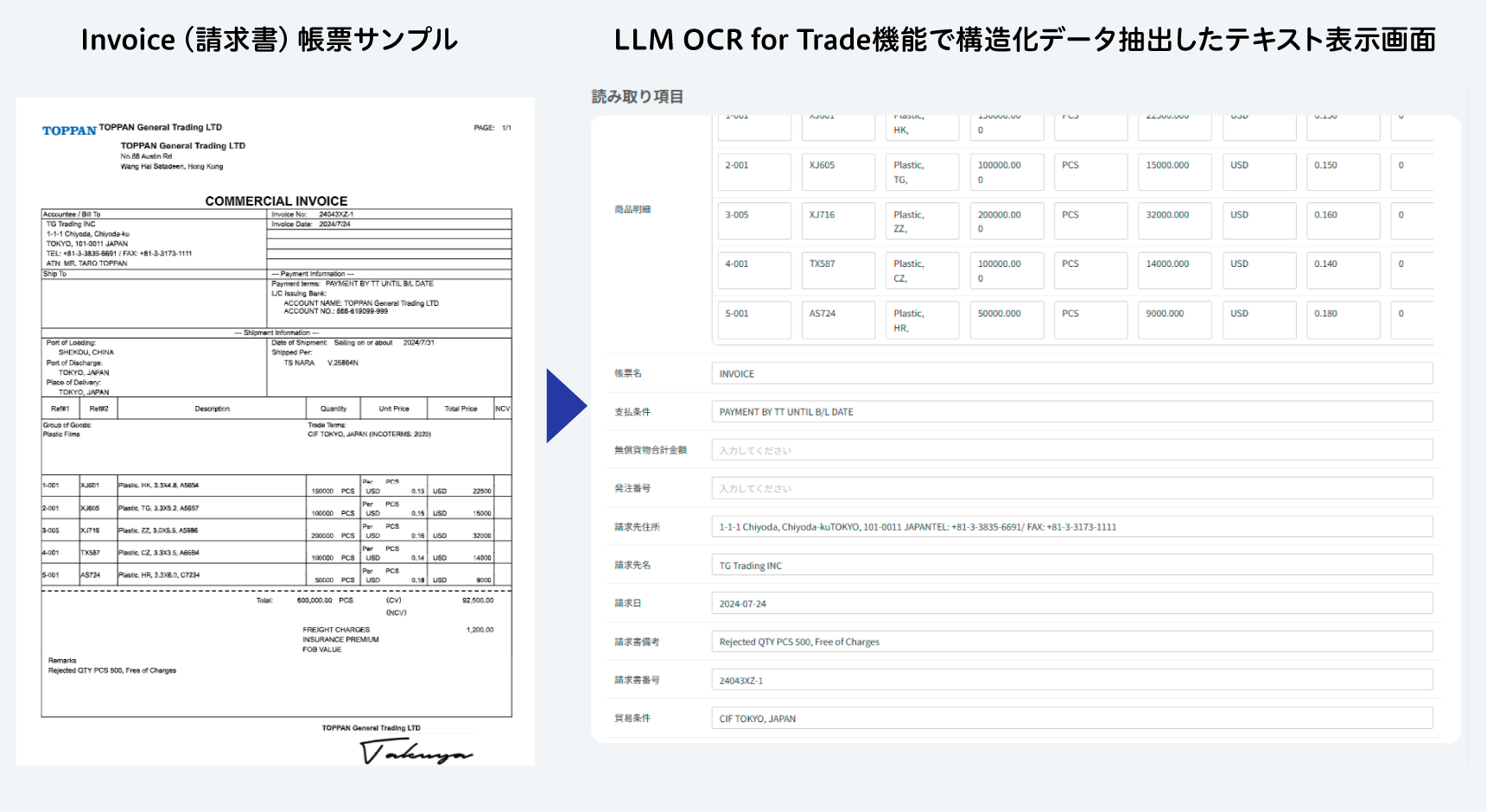Image resolution: width=1487 pixels, height=812 pixels.
Task: Click the 0.150 unit price cell in row 2-001
Action: point(1343,171)
